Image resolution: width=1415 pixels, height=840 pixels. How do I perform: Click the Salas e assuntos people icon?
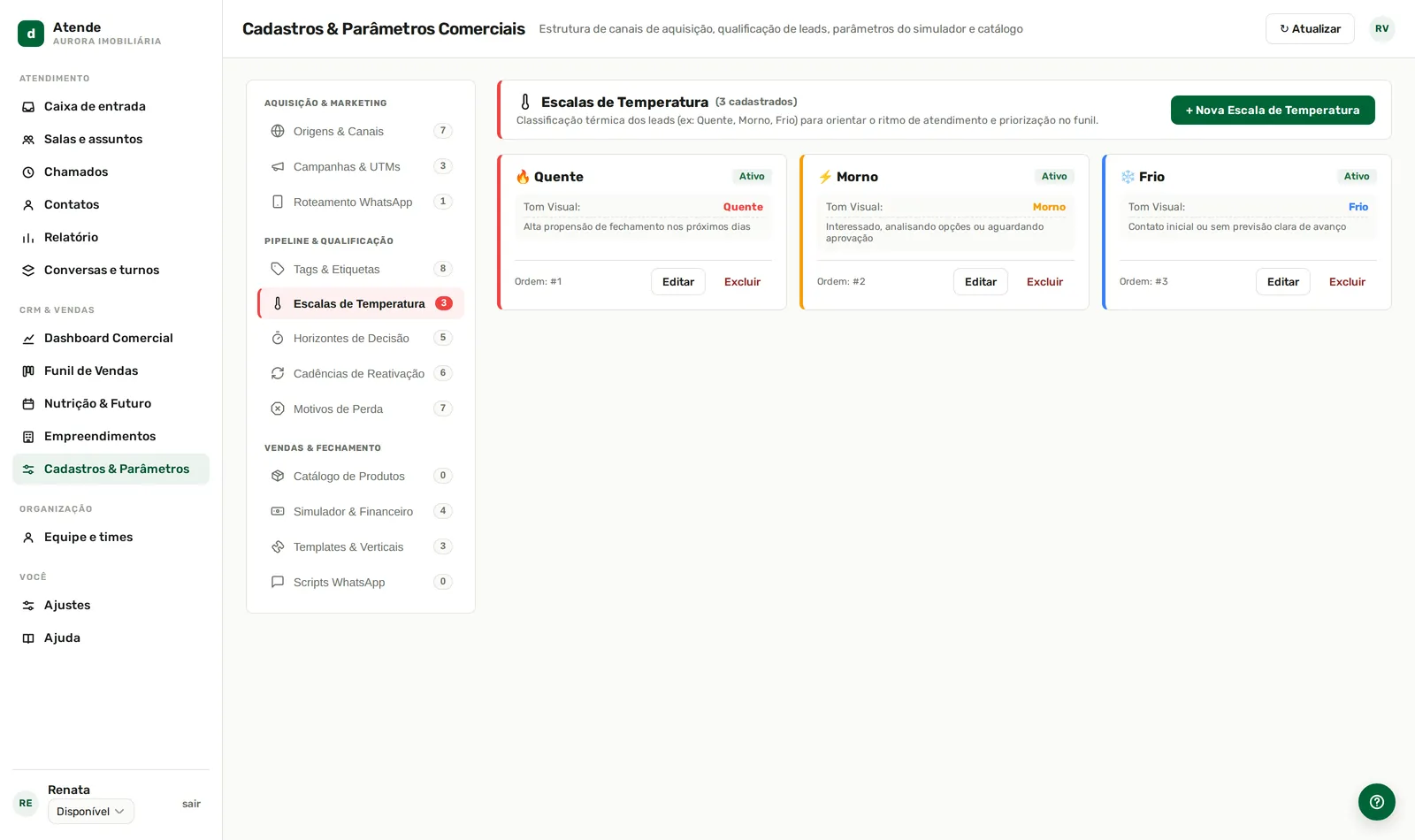click(28, 140)
